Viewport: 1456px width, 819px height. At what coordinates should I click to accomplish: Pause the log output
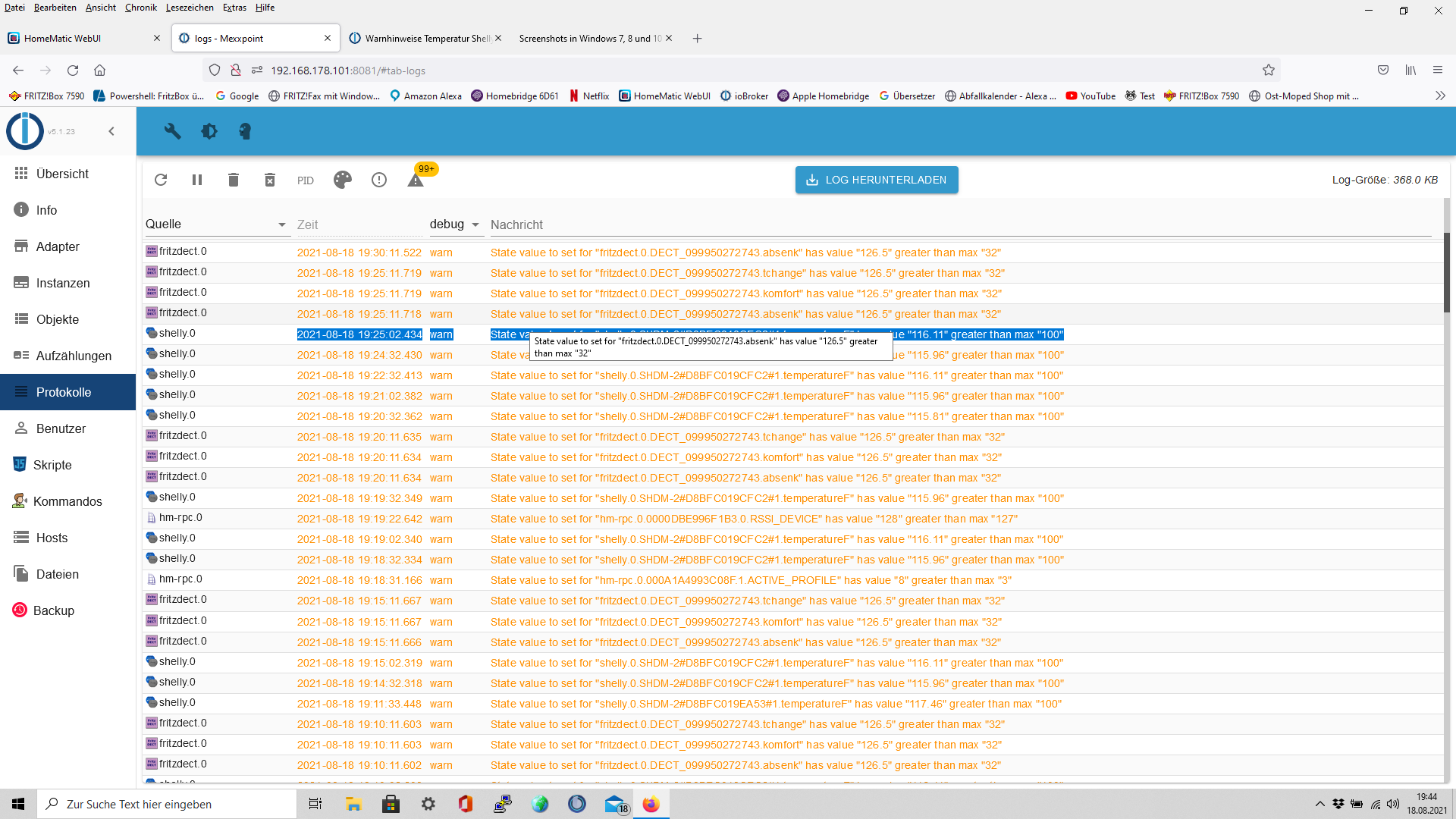click(197, 180)
